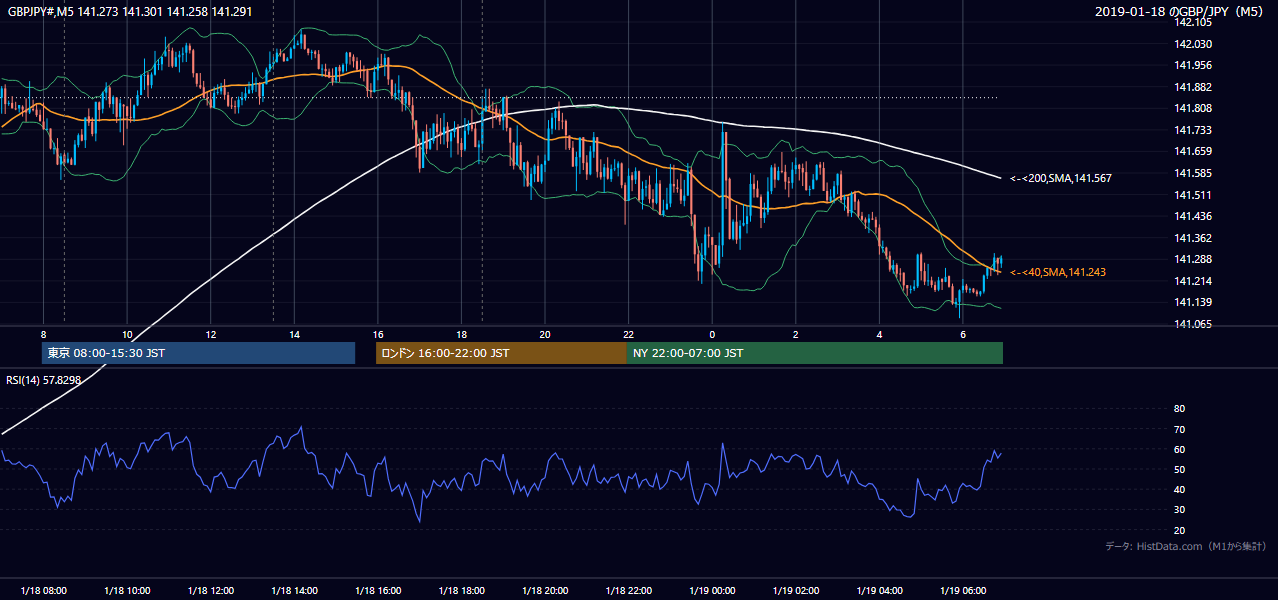
Task: Click price axis label 141.882
Action: click(1193, 87)
